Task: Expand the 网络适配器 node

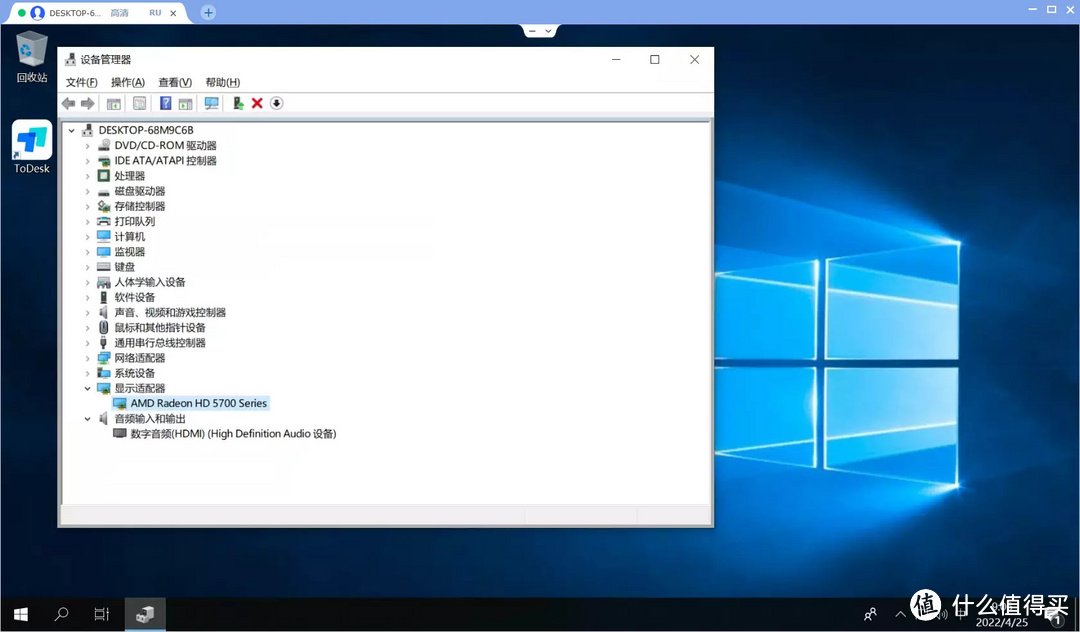Action: (x=87, y=358)
